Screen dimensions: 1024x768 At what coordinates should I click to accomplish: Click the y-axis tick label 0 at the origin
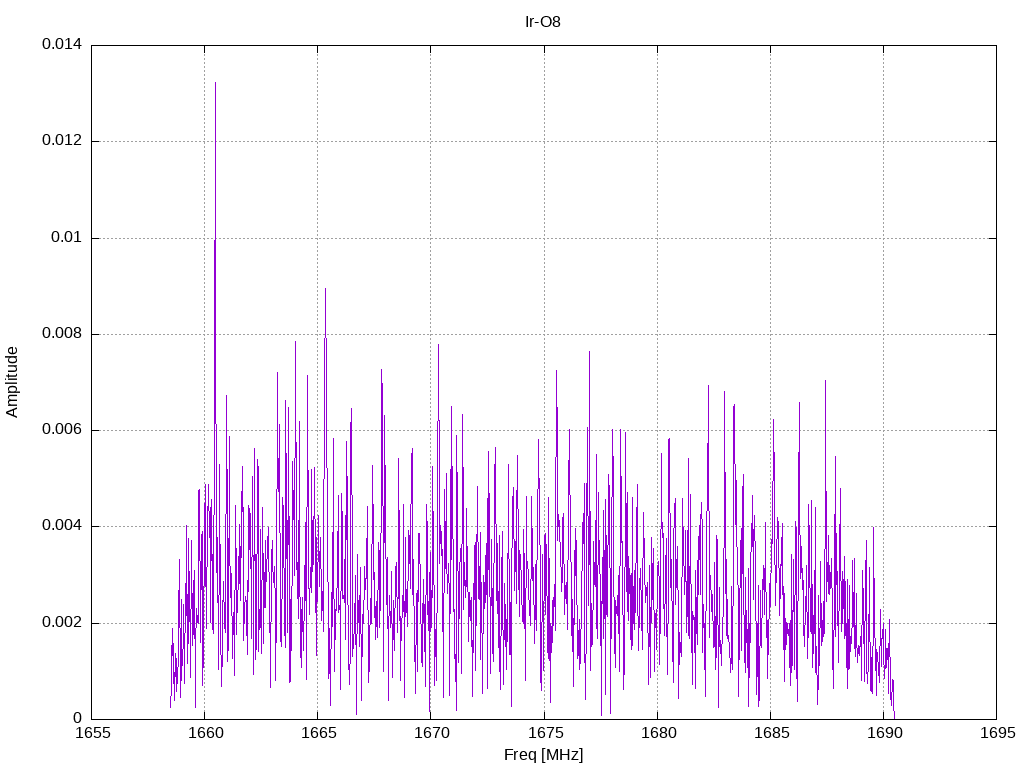(x=78, y=718)
